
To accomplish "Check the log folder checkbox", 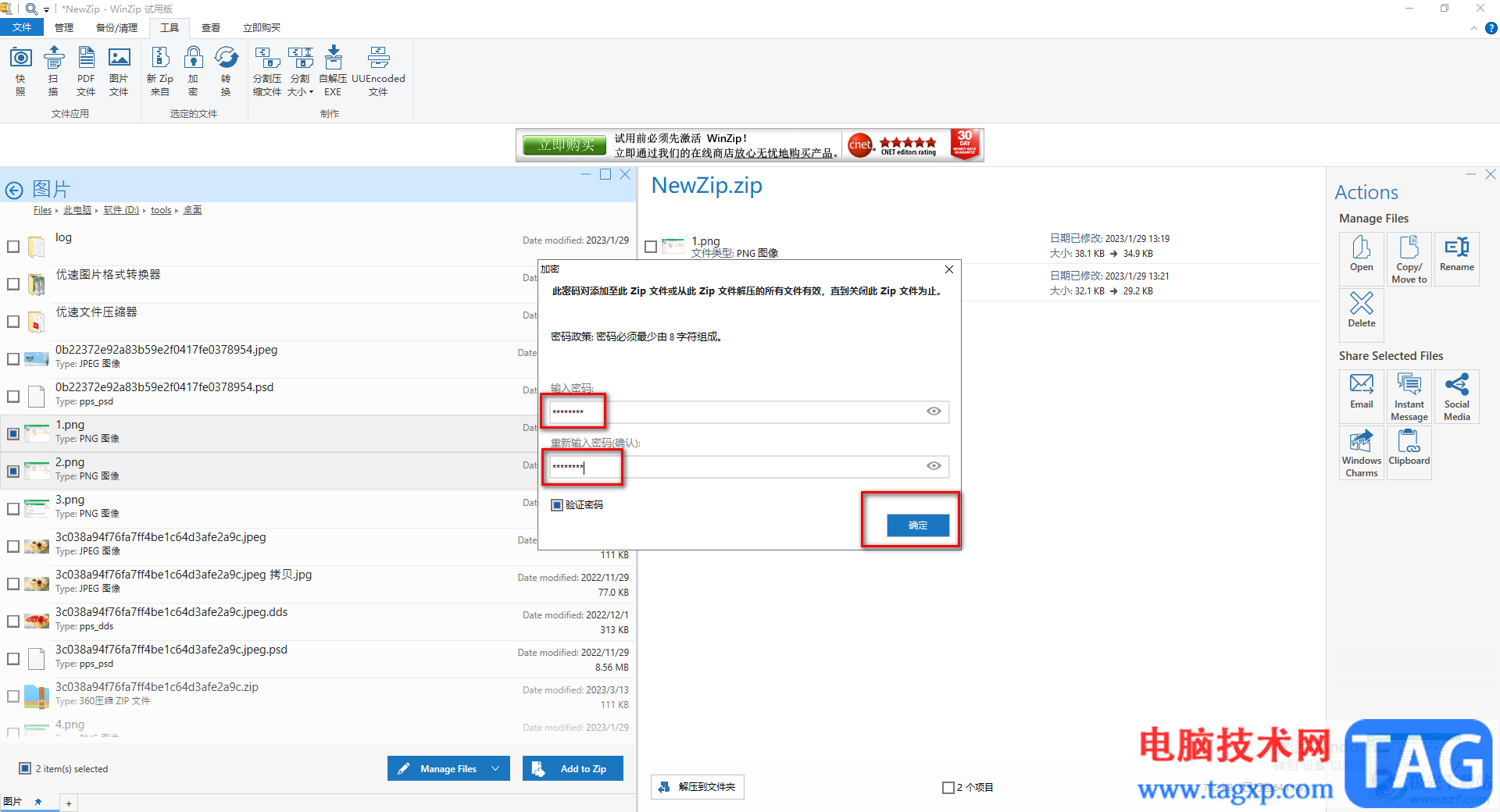I will click(x=13, y=247).
